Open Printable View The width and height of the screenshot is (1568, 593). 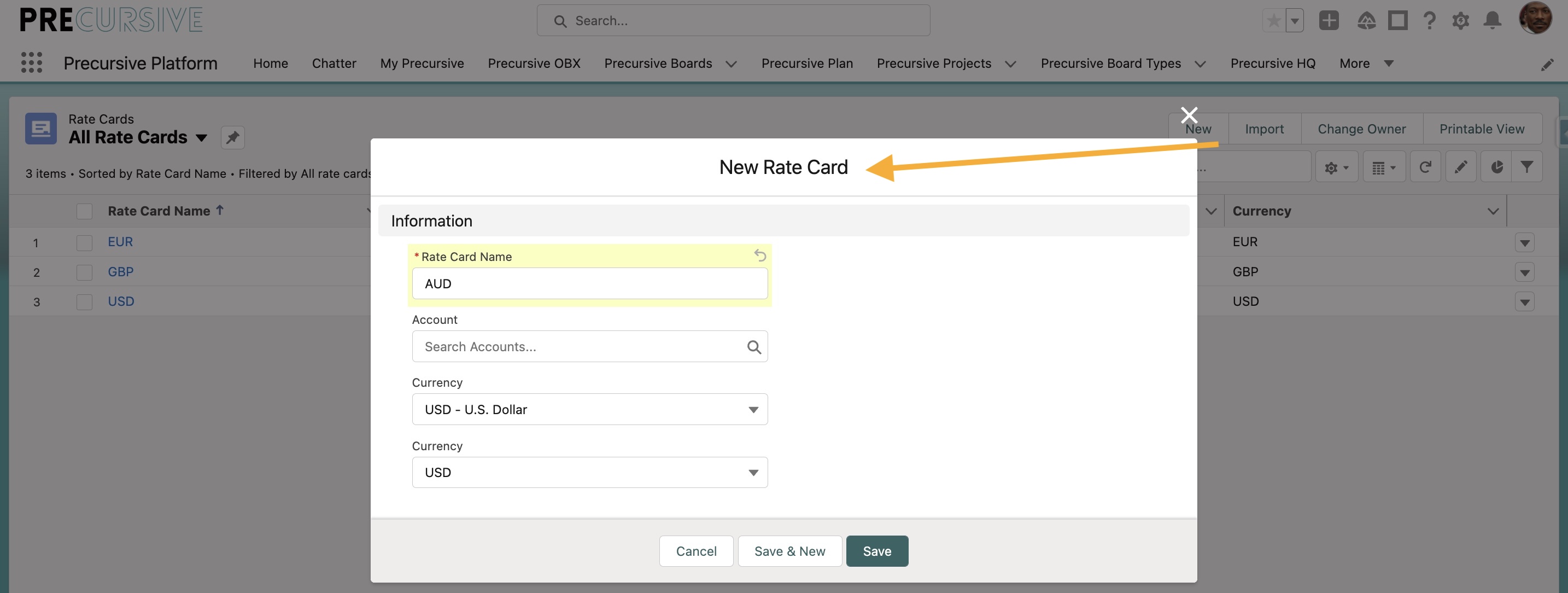1482,129
